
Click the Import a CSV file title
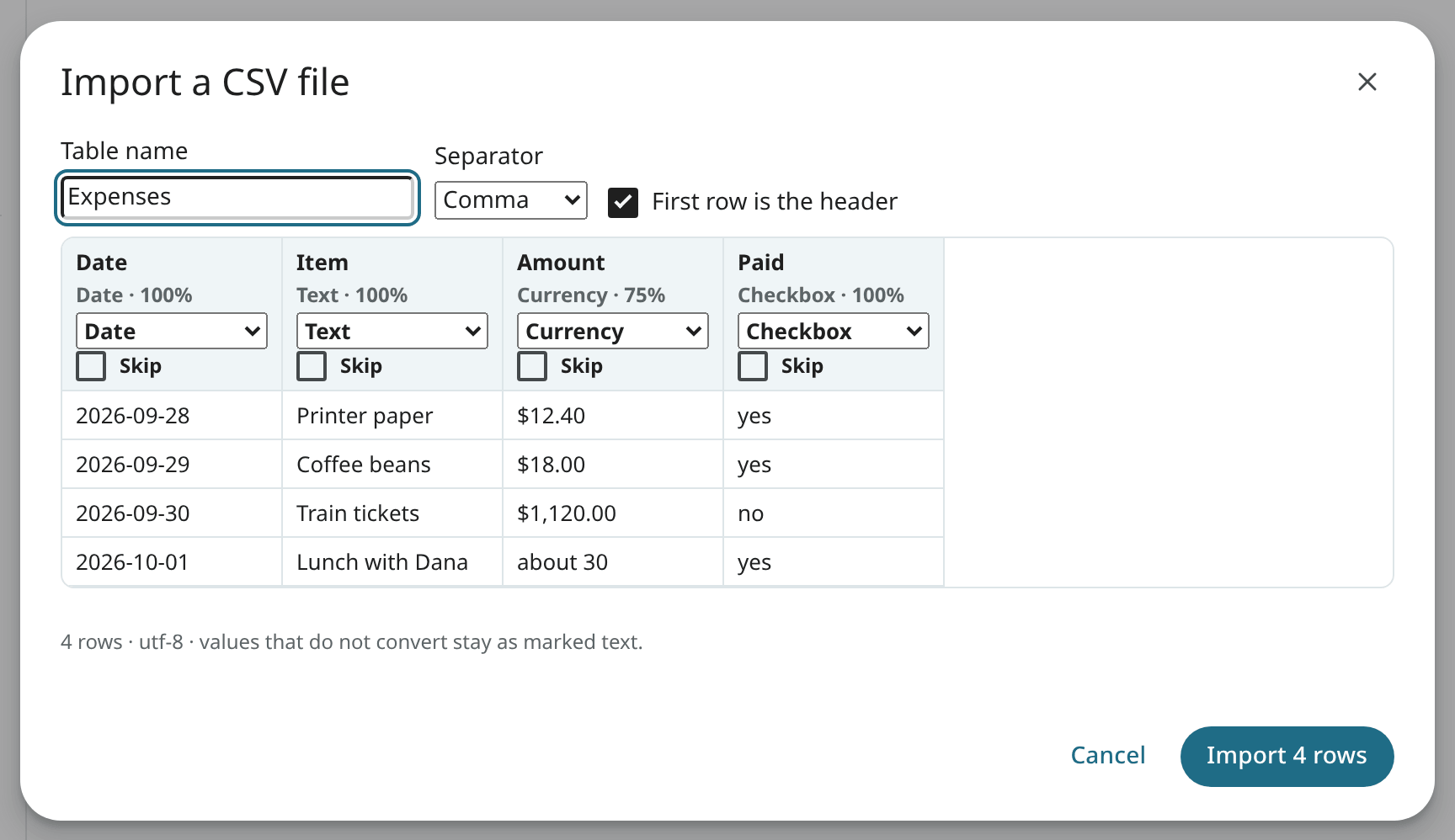tap(205, 82)
